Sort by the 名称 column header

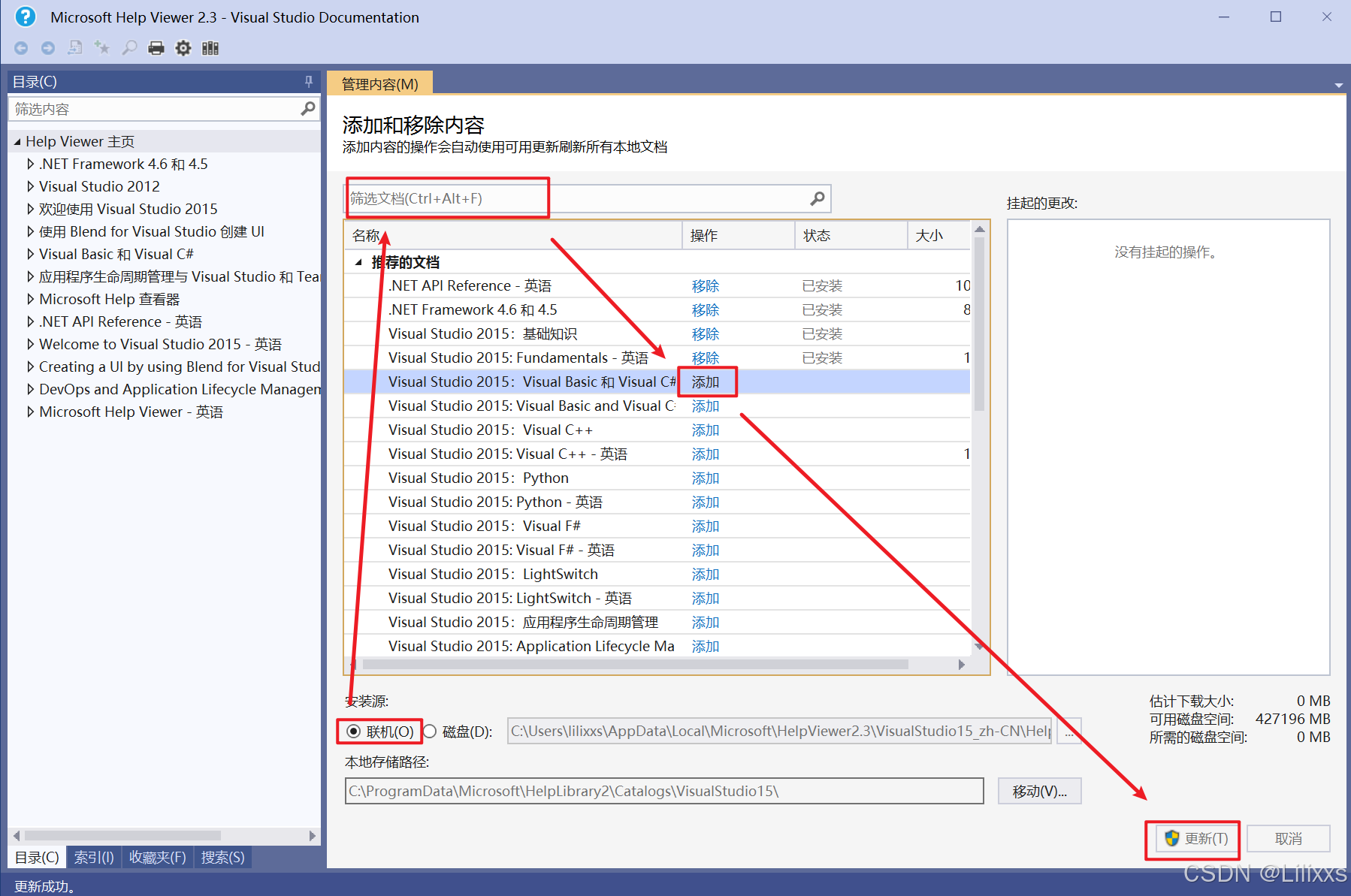[x=514, y=235]
